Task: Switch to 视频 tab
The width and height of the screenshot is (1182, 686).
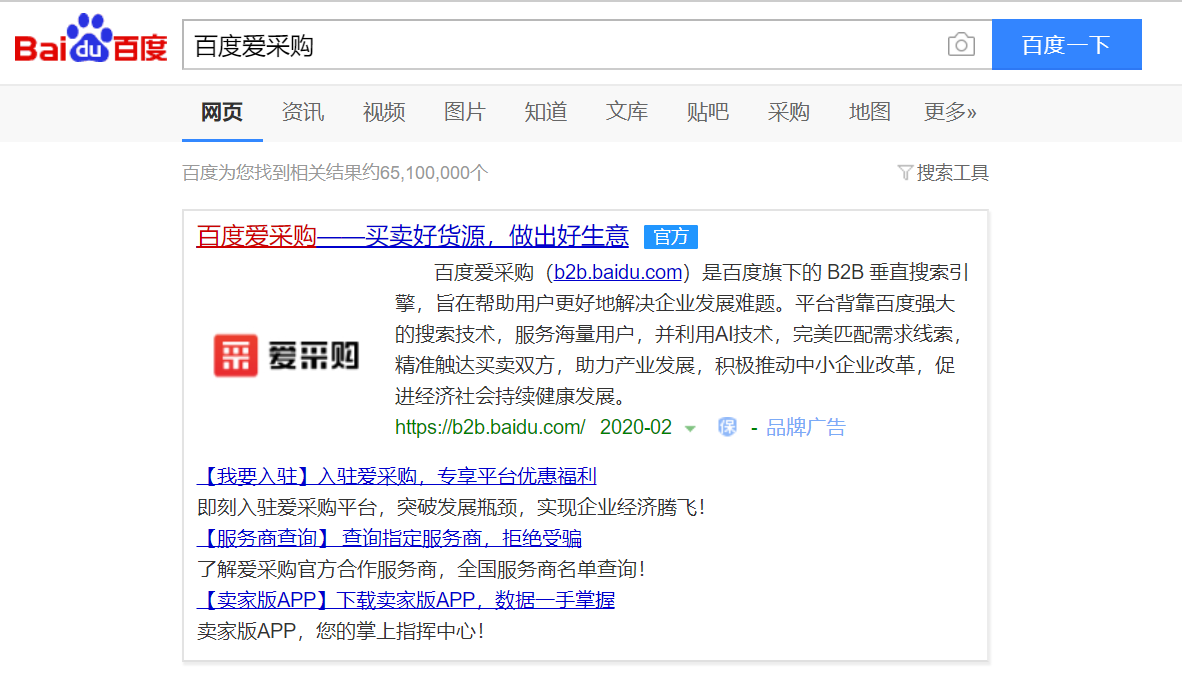Action: tap(384, 112)
